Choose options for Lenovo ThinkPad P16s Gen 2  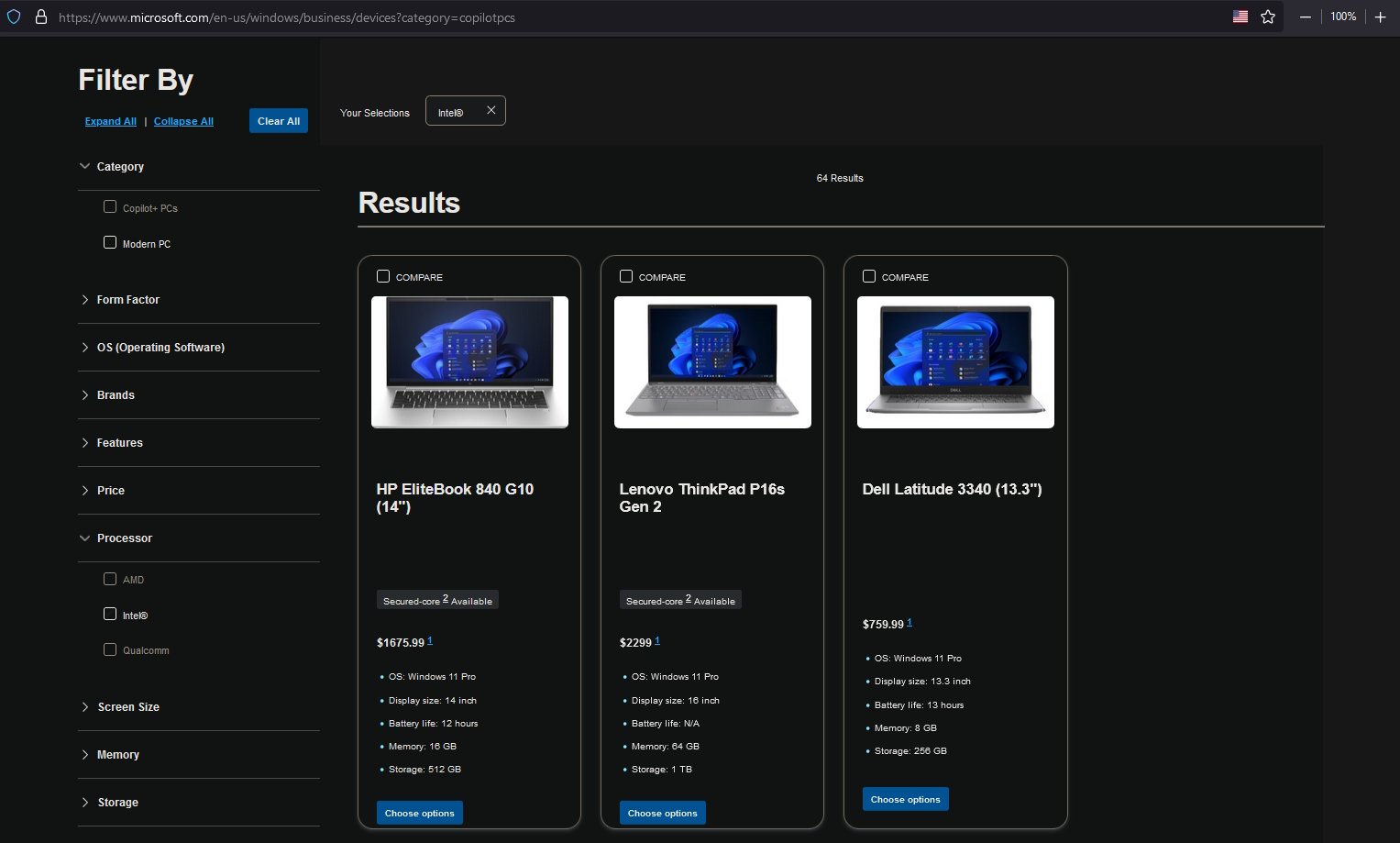663,813
